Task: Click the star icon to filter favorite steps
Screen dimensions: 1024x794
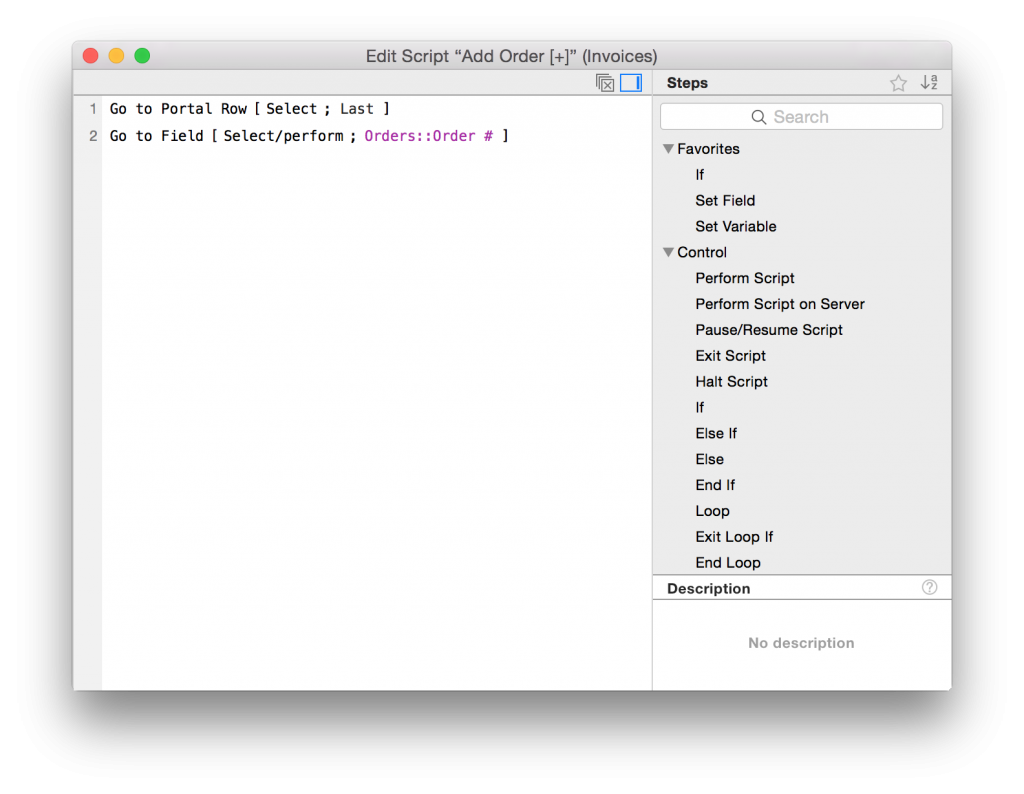Action: [897, 83]
